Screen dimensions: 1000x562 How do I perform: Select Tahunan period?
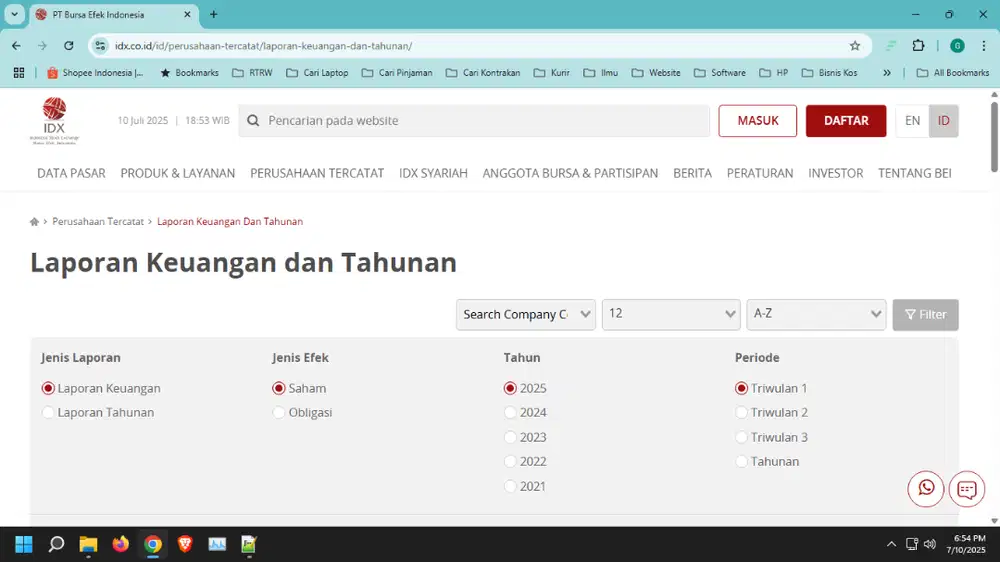[x=741, y=462]
